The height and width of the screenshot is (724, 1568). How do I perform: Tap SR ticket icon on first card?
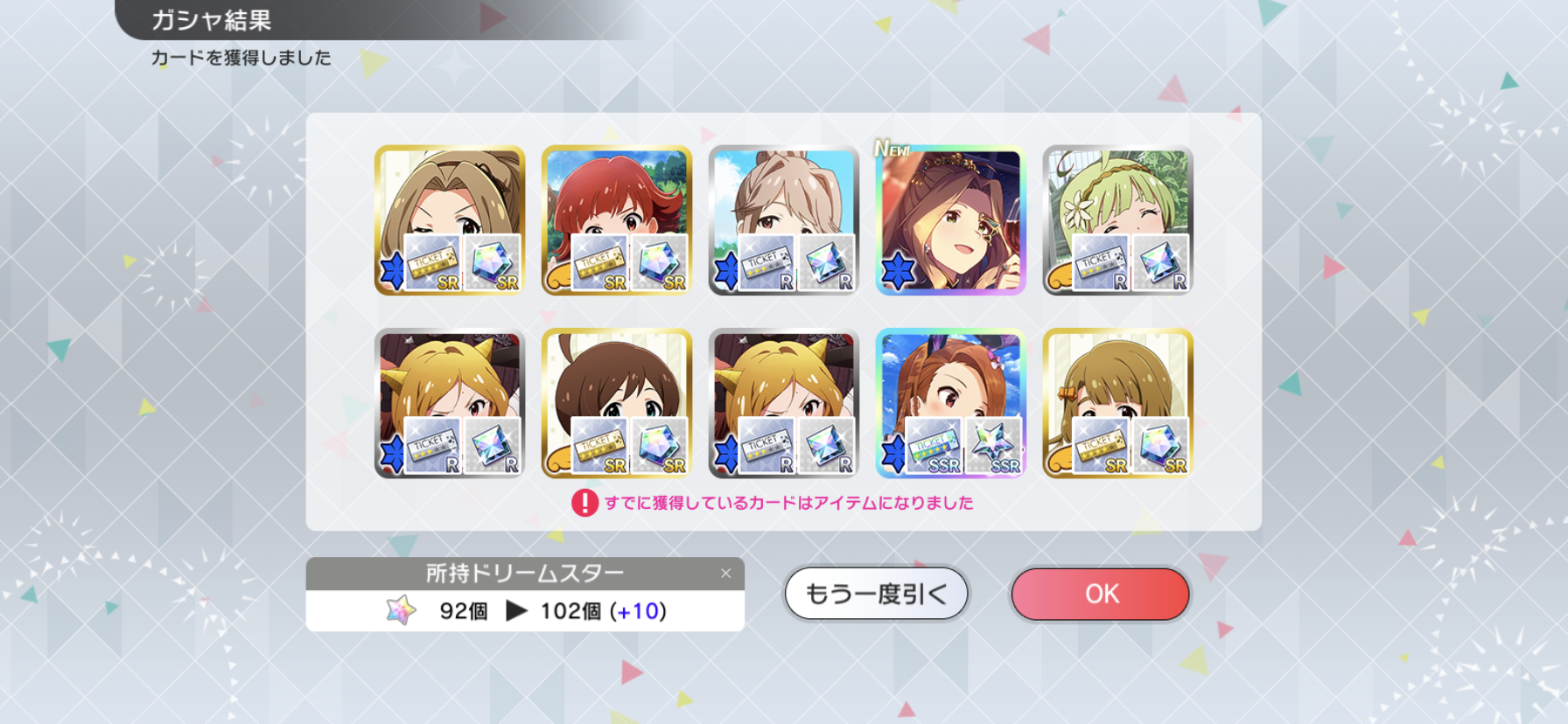[432, 262]
